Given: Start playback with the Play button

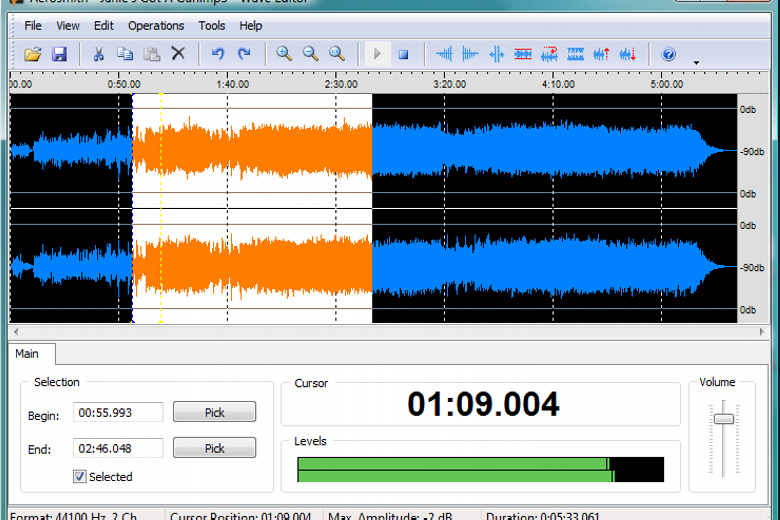Looking at the screenshot, I should (x=377, y=54).
